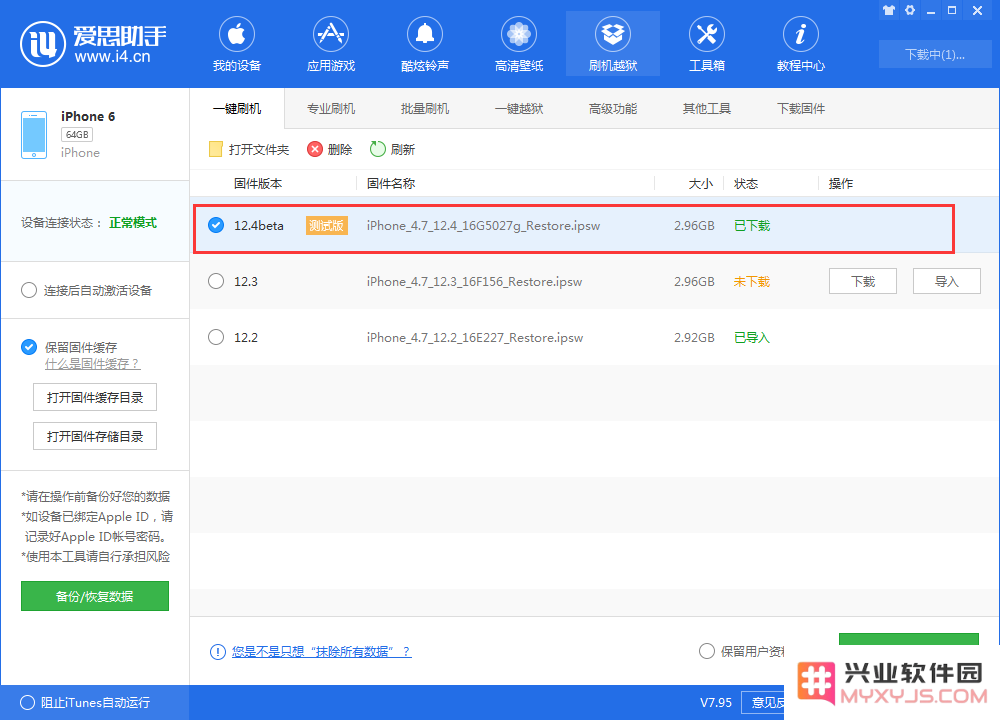The width and height of the screenshot is (1000, 720).
Task: Open 刷机越狱 flash and jailbreak section
Action: click(613, 44)
